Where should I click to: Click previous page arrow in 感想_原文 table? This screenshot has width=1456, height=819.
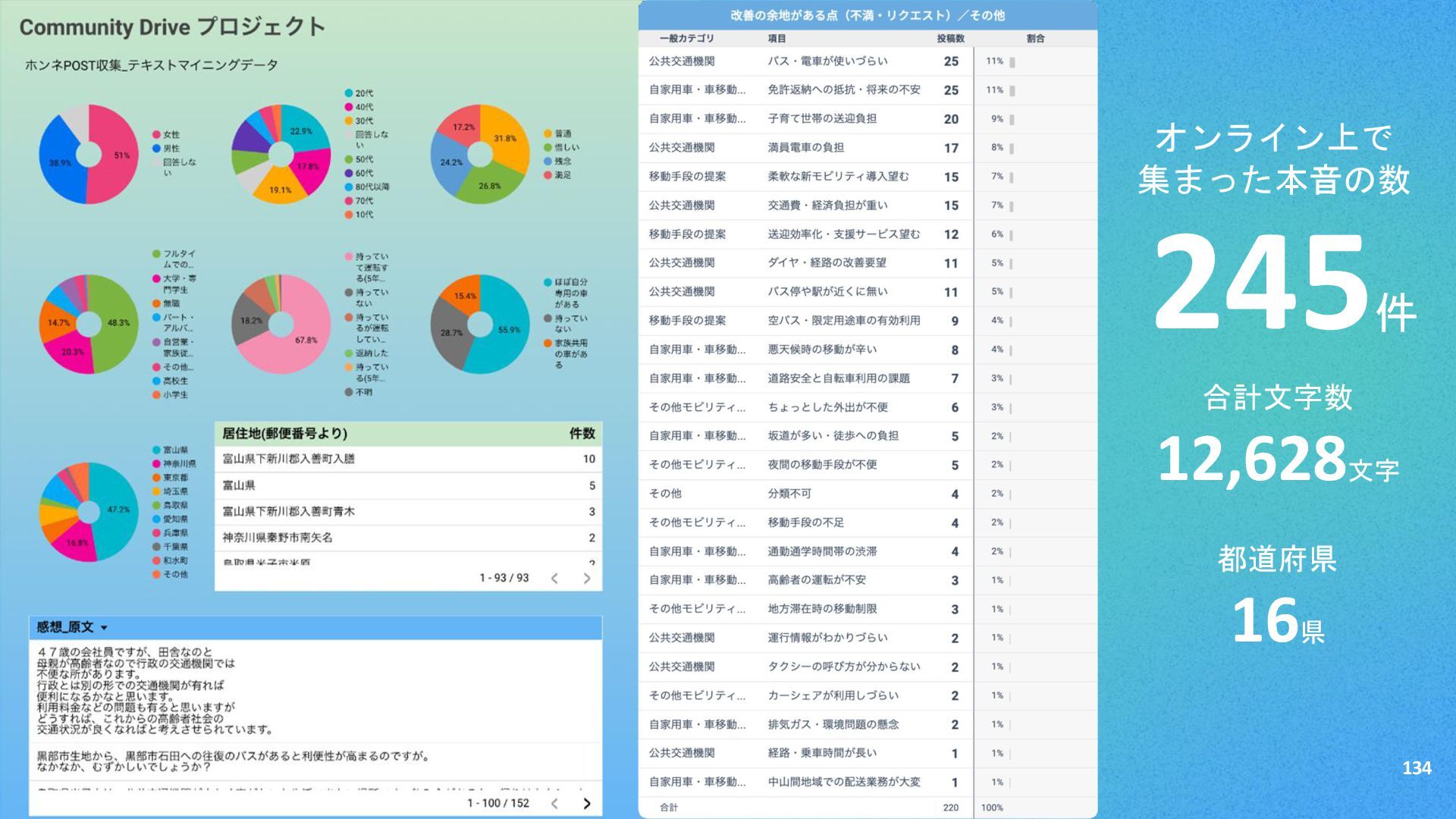[554, 803]
